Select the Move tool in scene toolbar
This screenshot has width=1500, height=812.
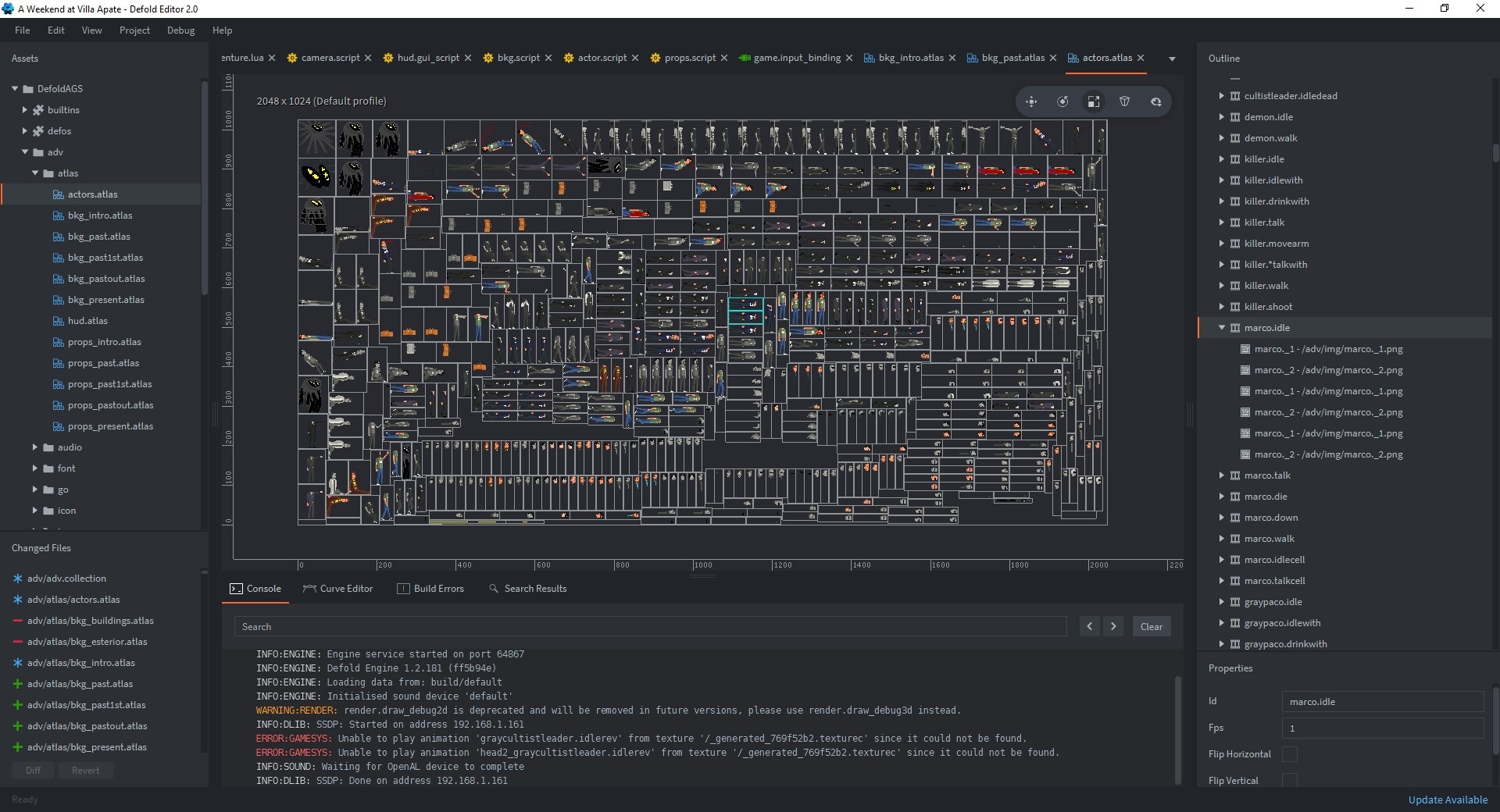point(1031,101)
